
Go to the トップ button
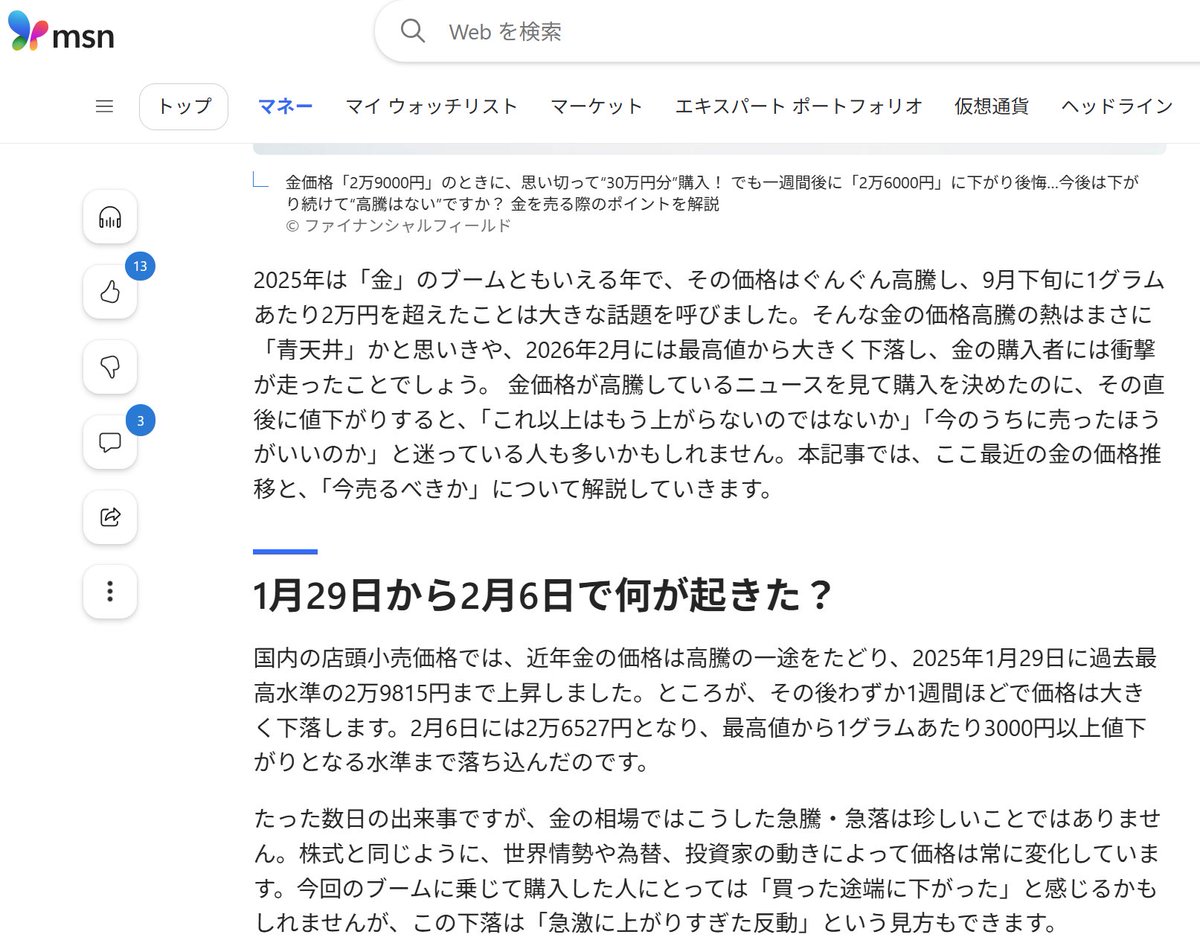tap(184, 106)
